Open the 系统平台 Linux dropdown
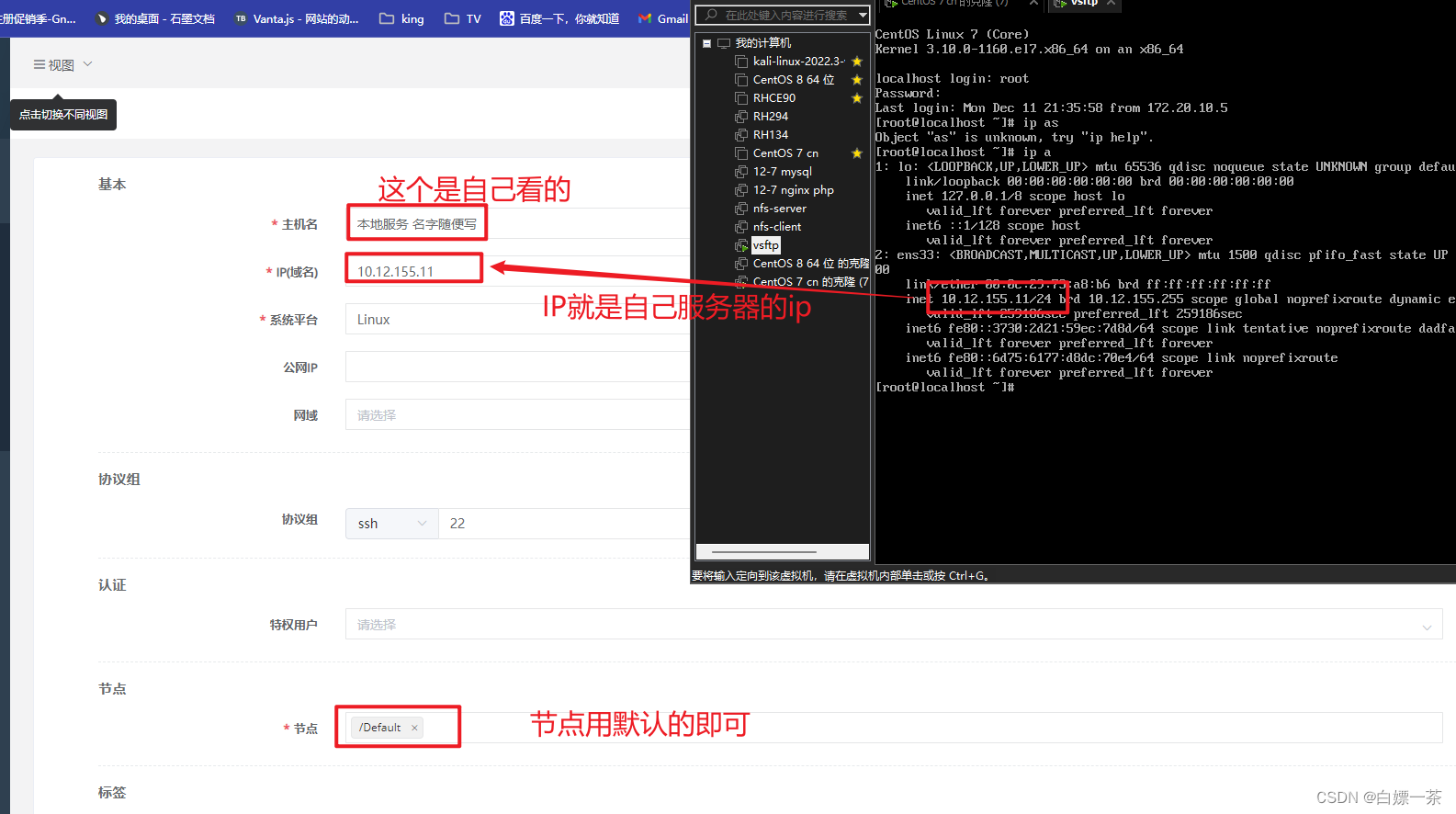 517,319
